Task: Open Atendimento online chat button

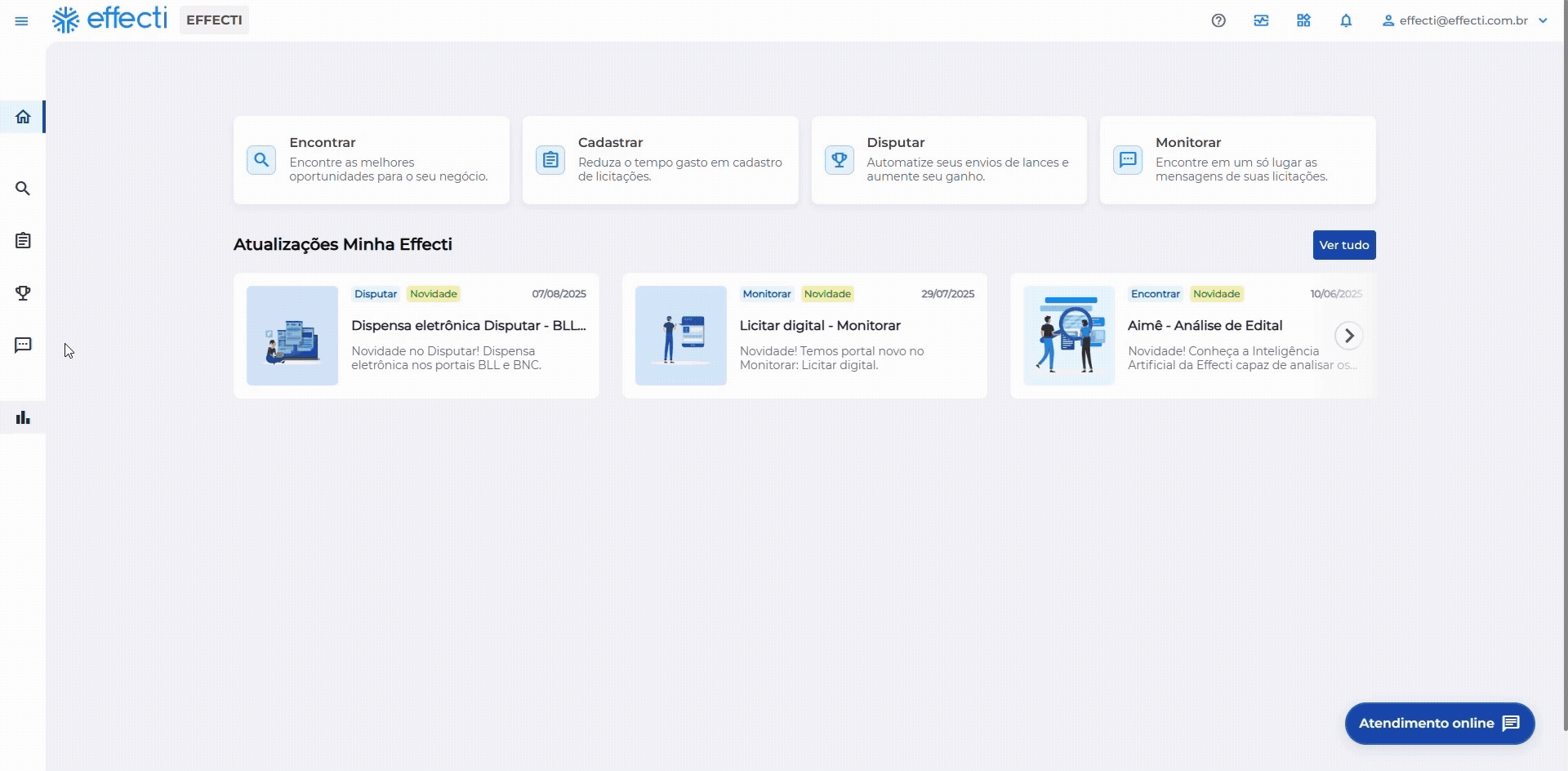Action: coord(1439,724)
